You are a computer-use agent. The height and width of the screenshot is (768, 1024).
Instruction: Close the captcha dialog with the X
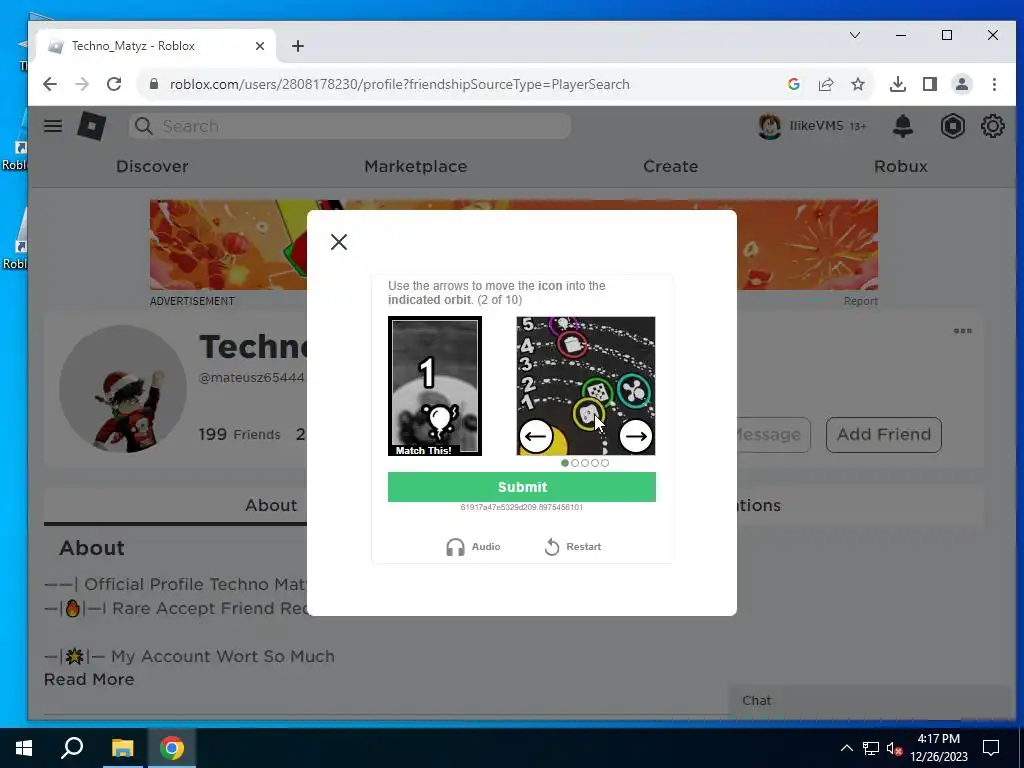pyautogui.click(x=339, y=242)
